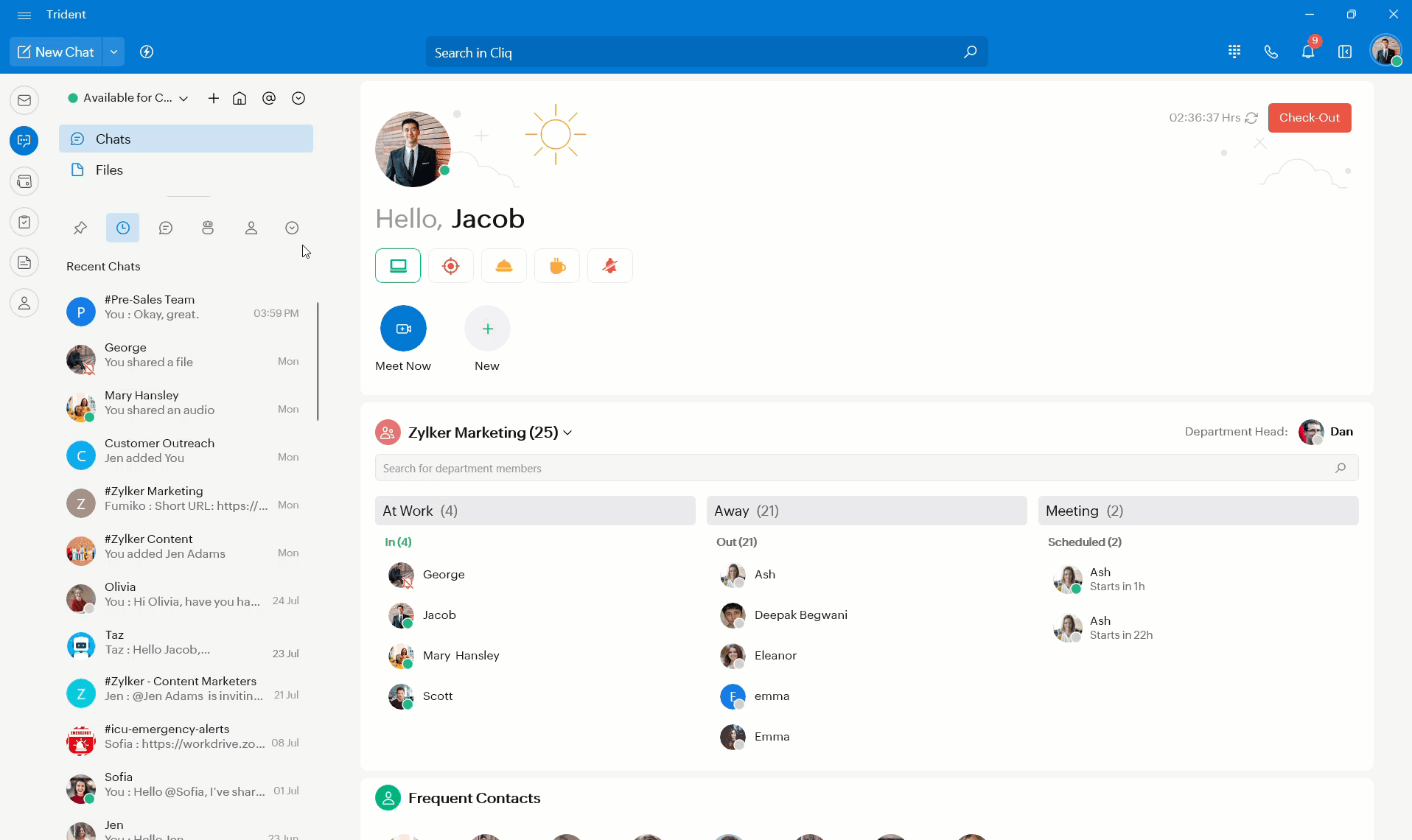Switch to the pinned chats tab

click(80, 228)
